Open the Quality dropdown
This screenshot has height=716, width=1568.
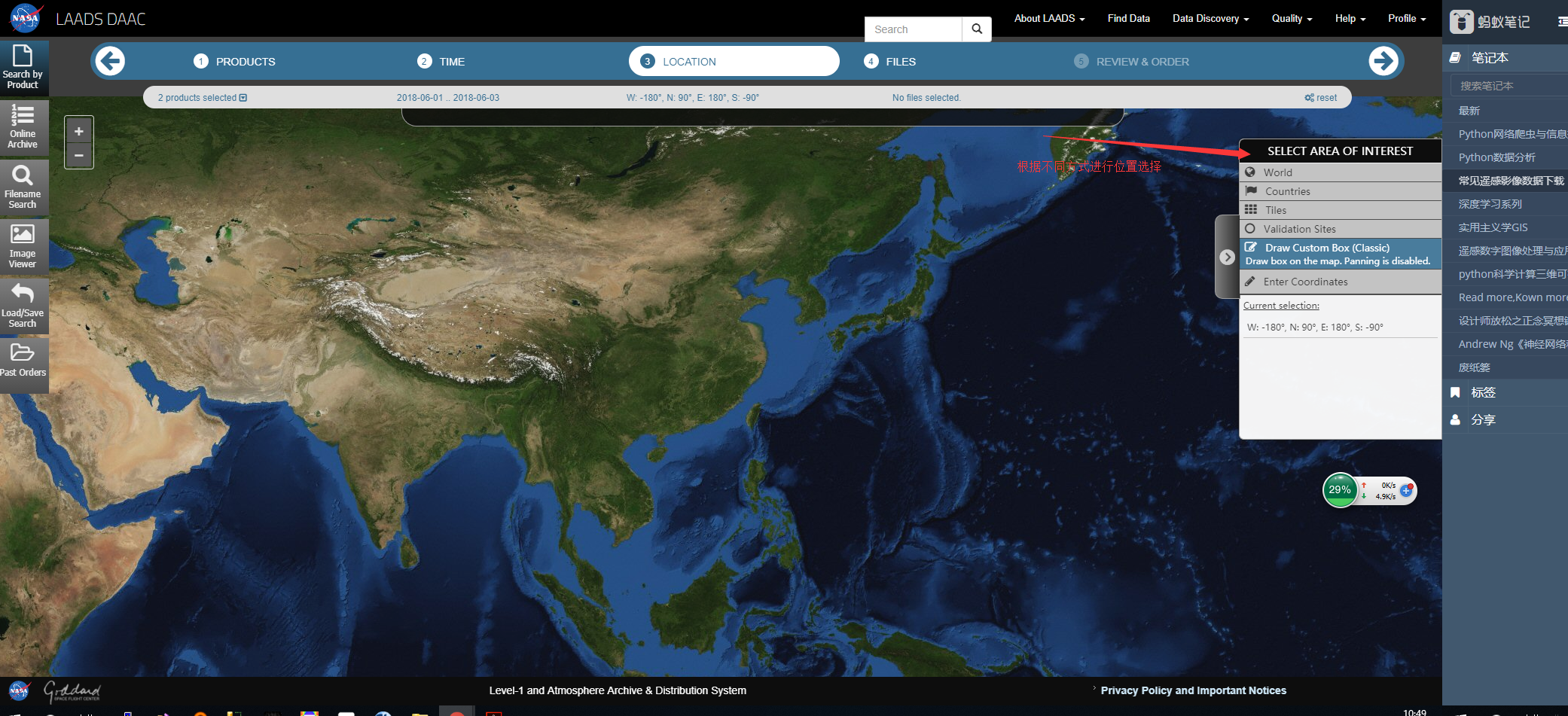pos(1291,18)
